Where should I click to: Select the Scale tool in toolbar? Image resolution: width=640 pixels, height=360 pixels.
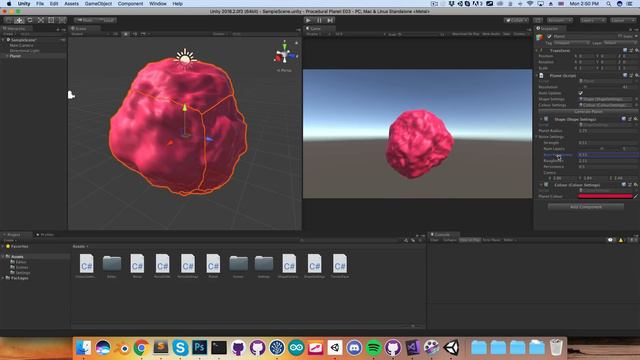(x=40, y=20)
